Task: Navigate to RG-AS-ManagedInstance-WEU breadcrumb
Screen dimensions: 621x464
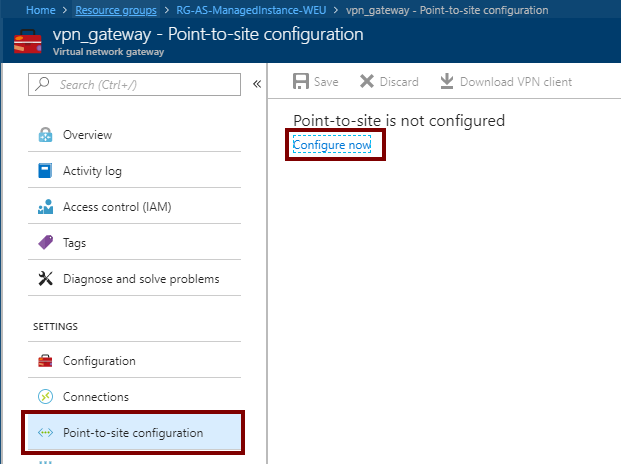Action: 251,10
